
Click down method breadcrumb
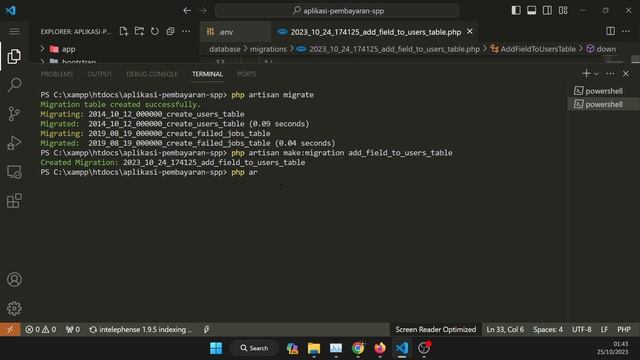601,49
